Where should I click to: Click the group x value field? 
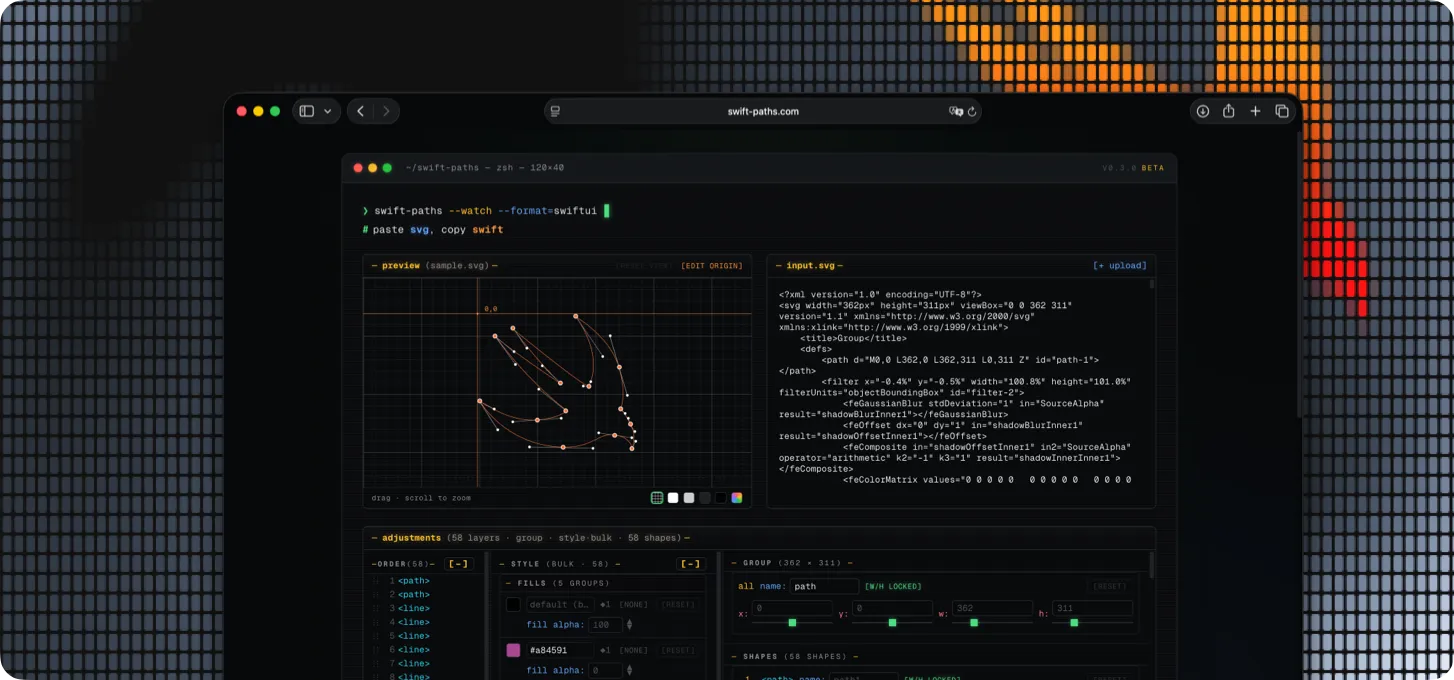tap(792, 608)
